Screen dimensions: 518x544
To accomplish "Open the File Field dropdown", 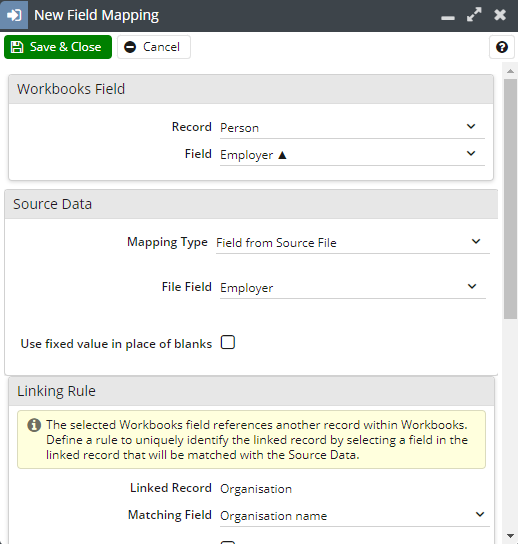I will pos(353,287).
